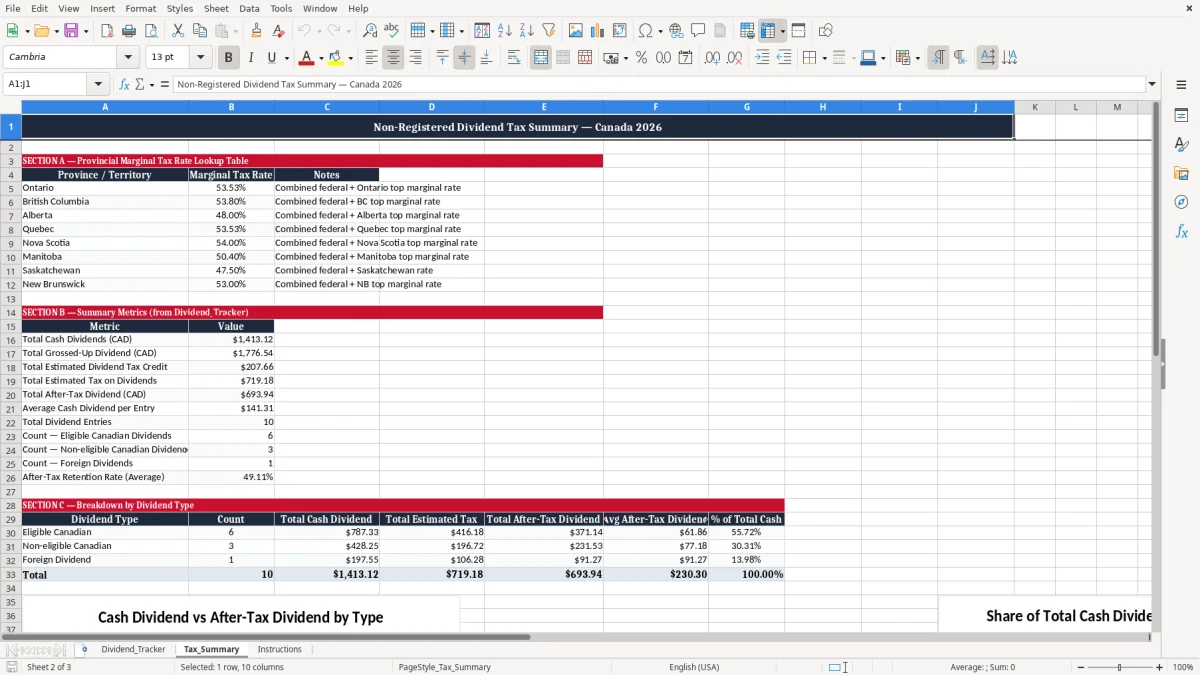Open the font size dropdown
The width and height of the screenshot is (1200, 675).
201,57
